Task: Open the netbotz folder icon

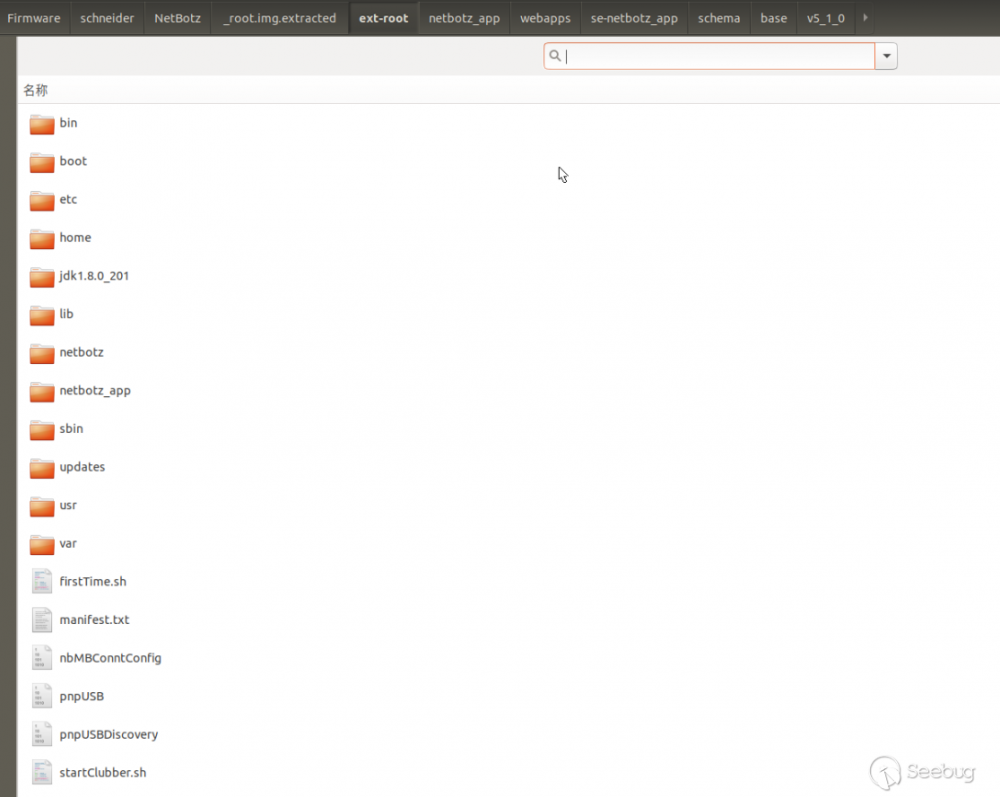Action: click(x=41, y=352)
